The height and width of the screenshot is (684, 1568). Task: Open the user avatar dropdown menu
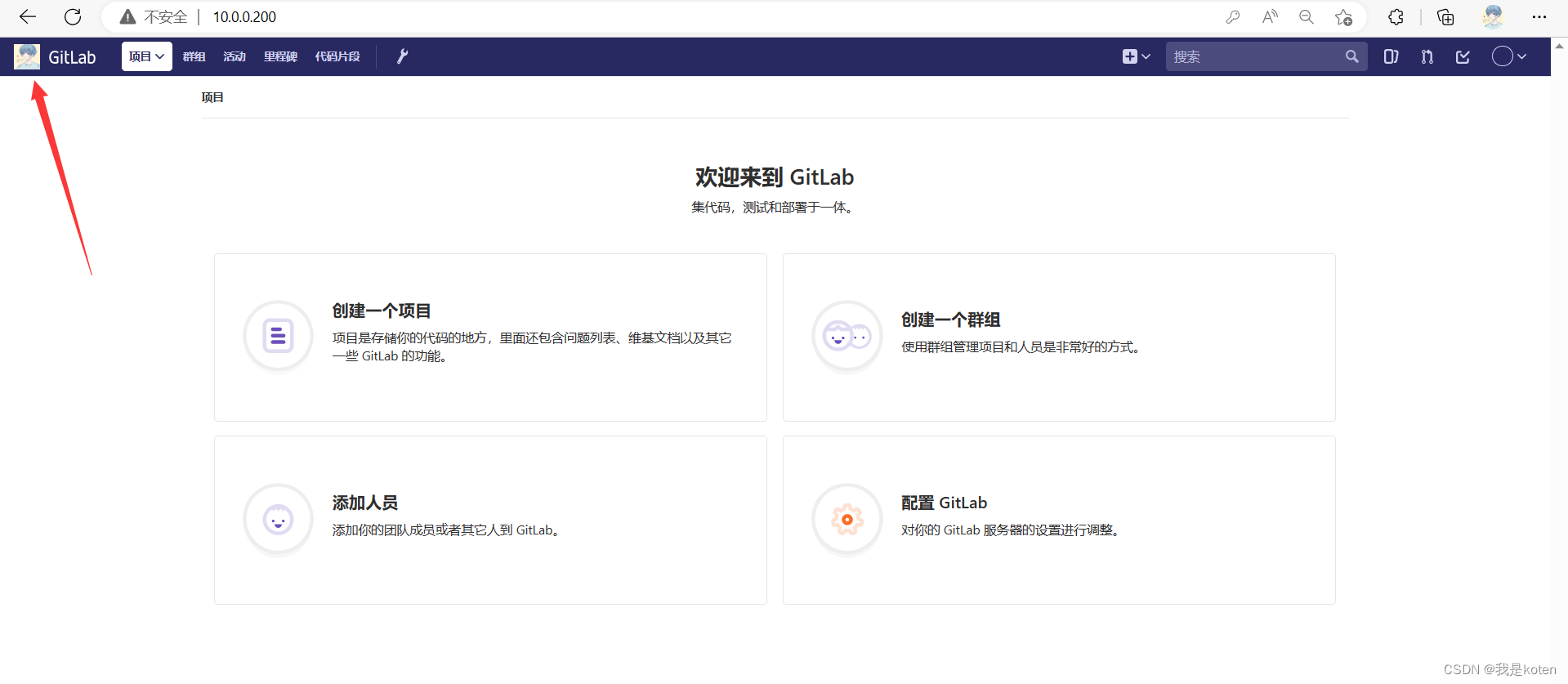(1509, 56)
